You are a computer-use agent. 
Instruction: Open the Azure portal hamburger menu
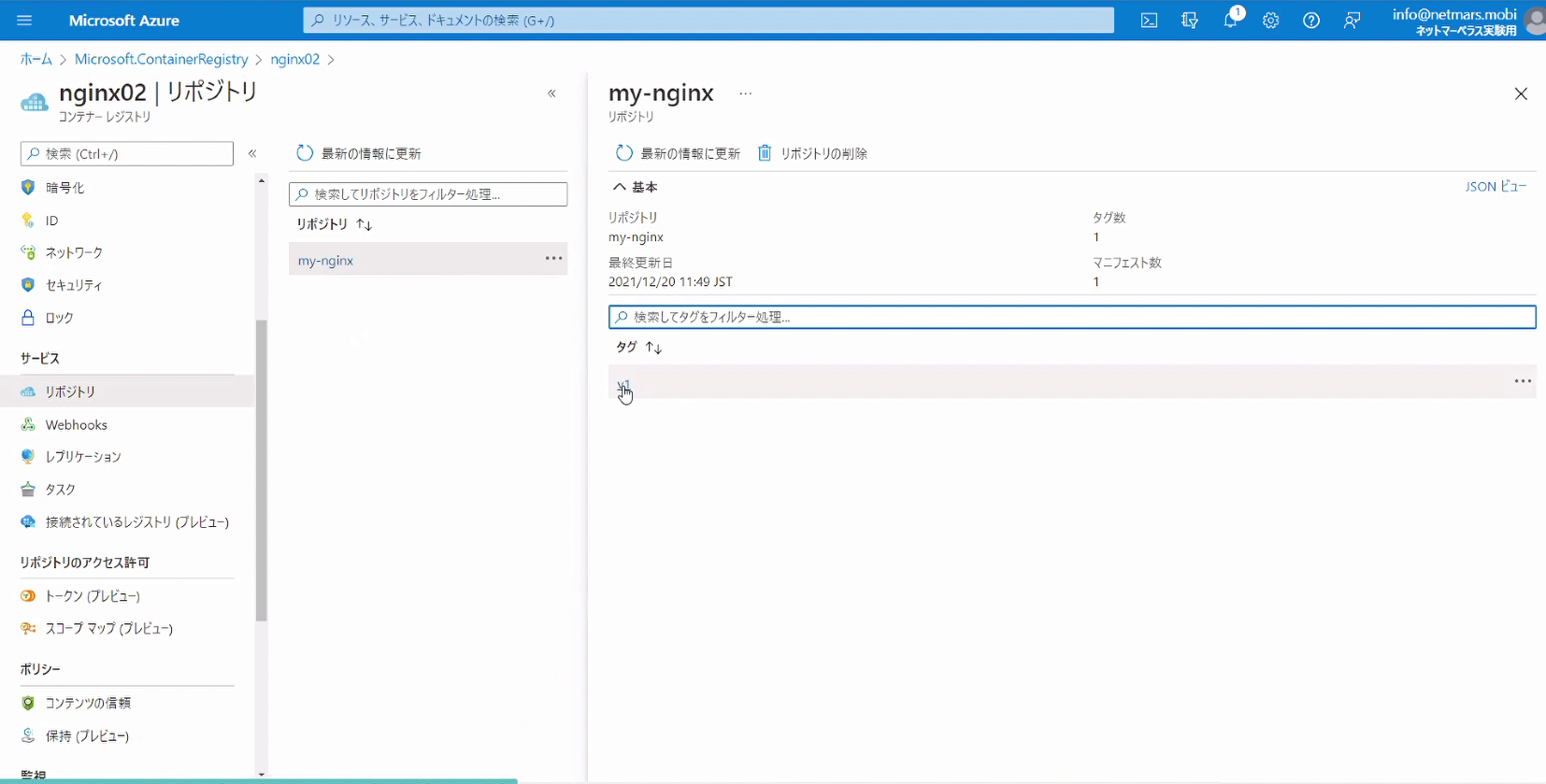tap(24, 20)
